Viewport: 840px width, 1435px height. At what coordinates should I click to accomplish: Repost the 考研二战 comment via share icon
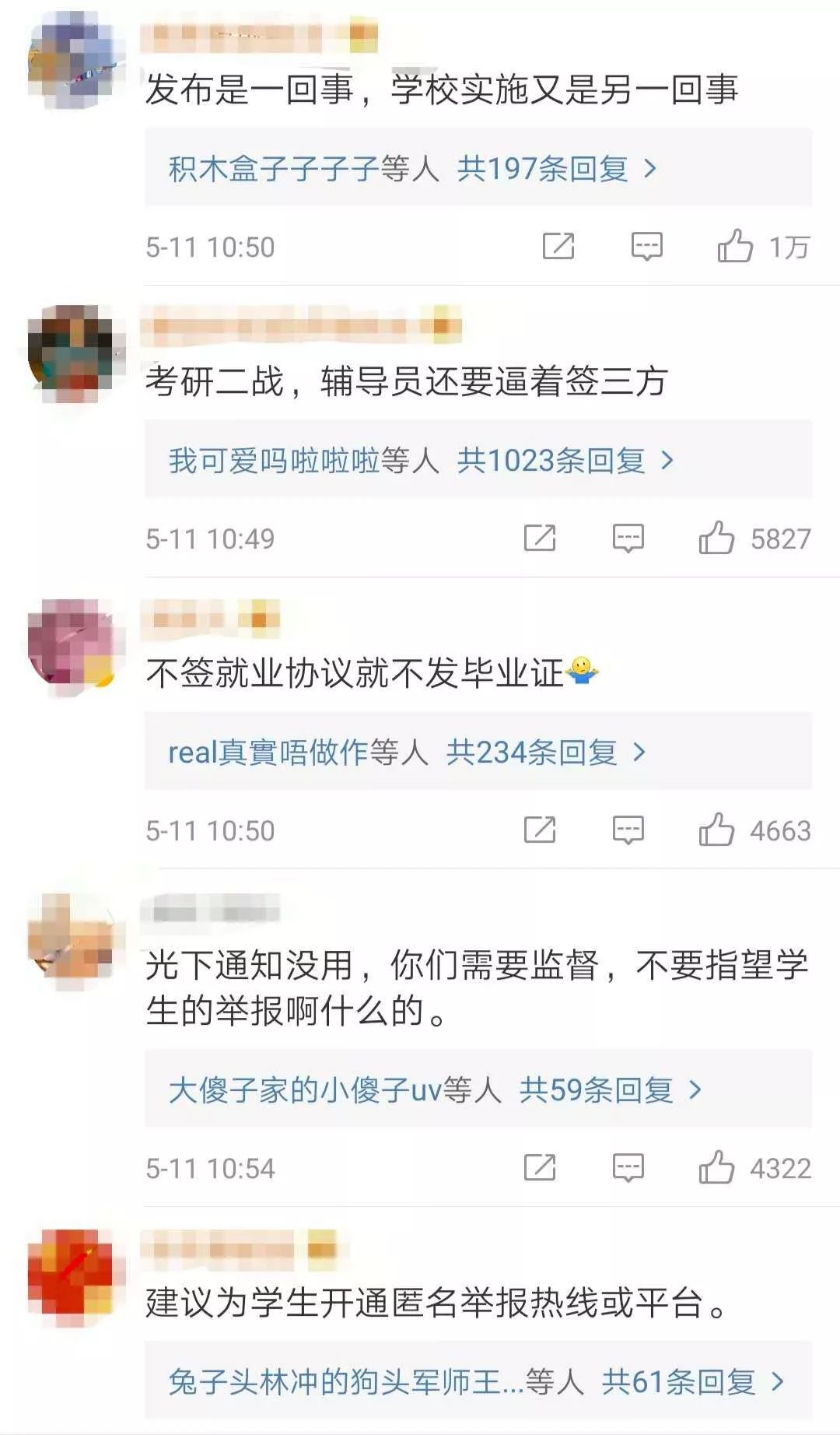(x=540, y=538)
